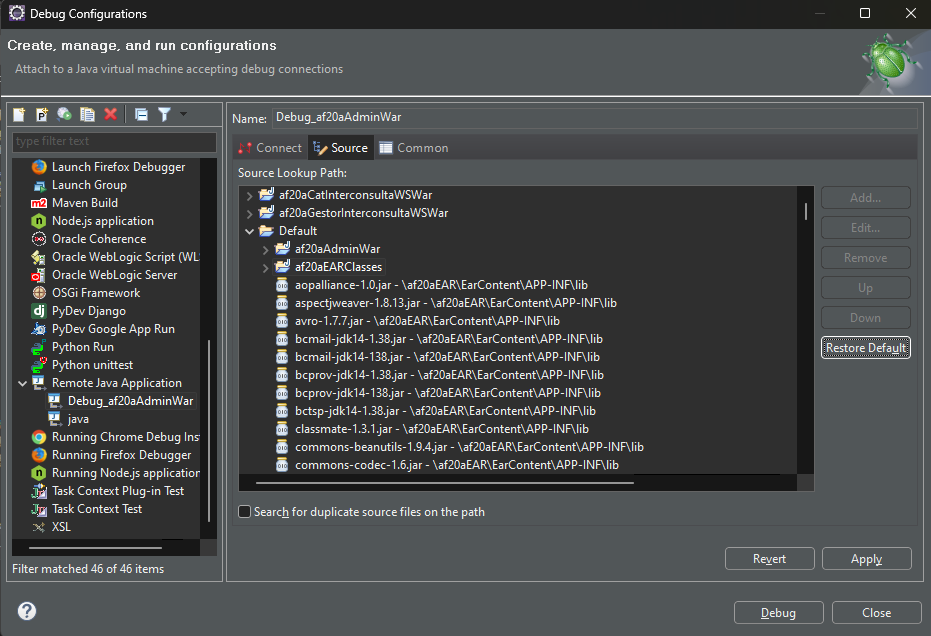The image size is (931, 636).
Task: Select Task Context Plug-in Test icon
Action: [x=39, y=491]
